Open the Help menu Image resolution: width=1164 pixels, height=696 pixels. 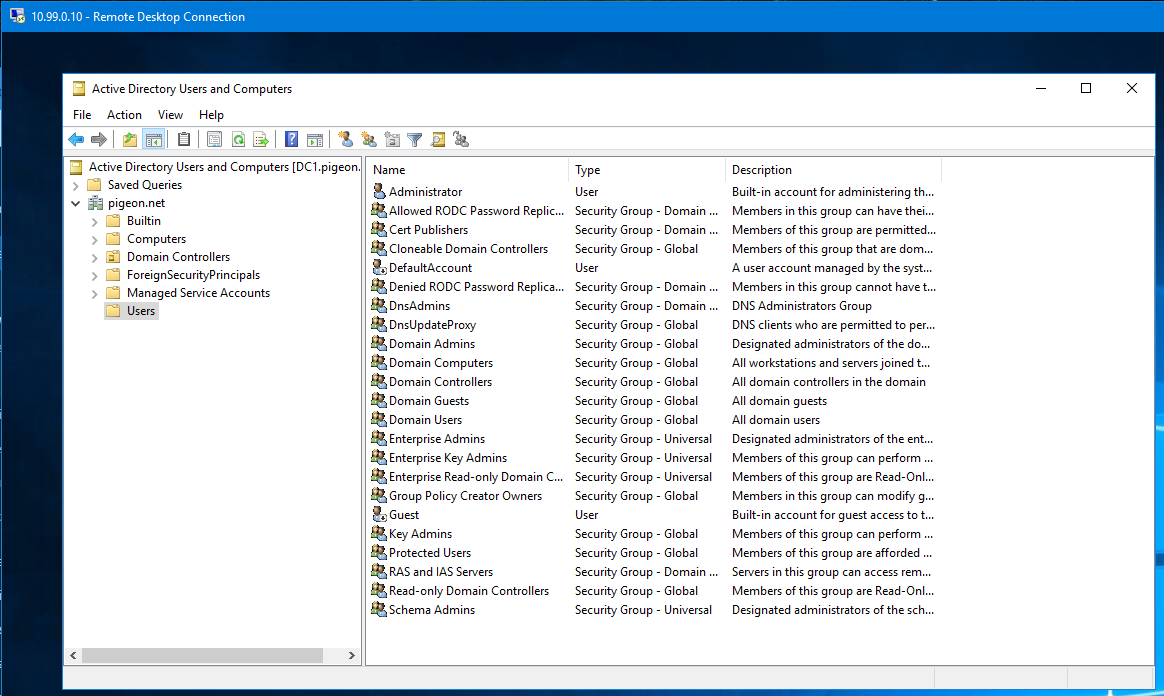pyautogui.click(x=211, y=115)
